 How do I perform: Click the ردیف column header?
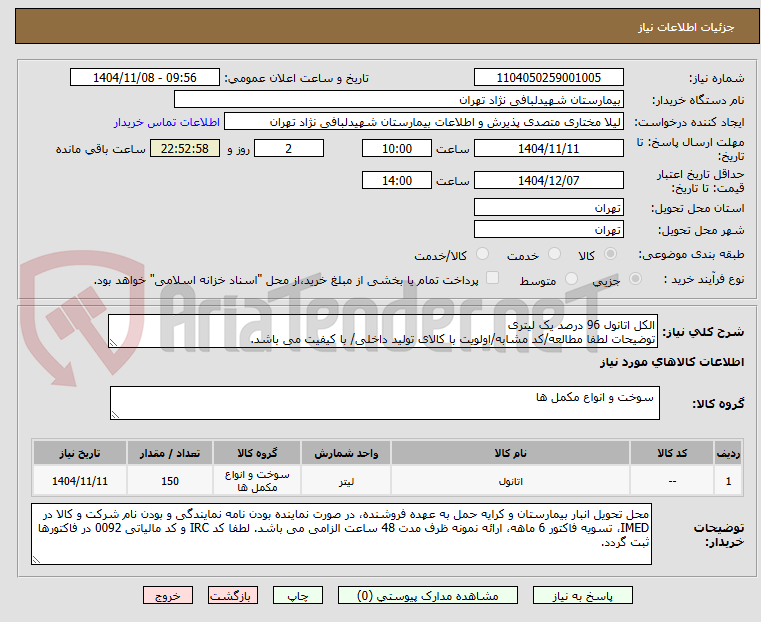728,453
